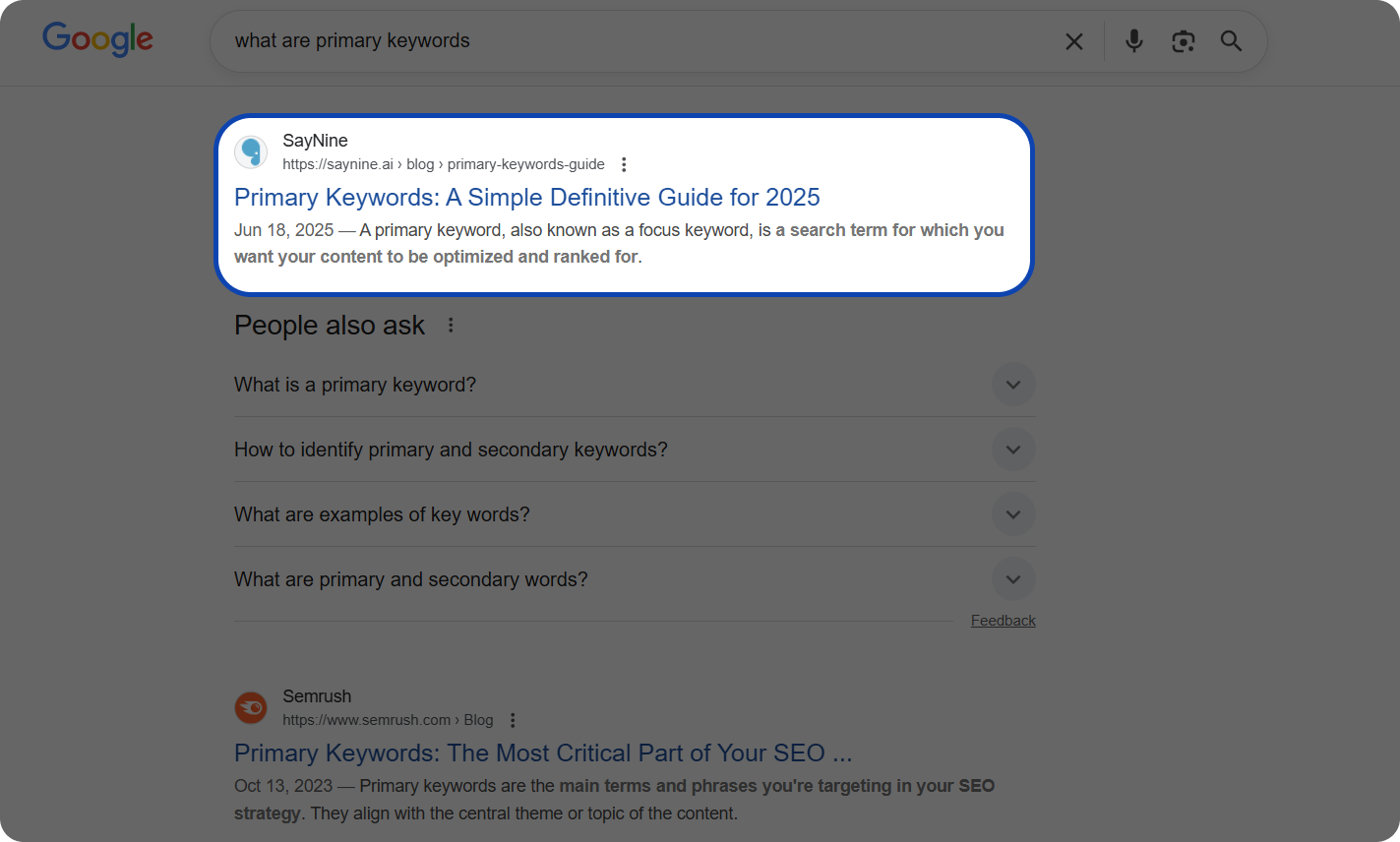Click the Semrush site favicon
1400x842 pixels.
[x=251, y=707]
